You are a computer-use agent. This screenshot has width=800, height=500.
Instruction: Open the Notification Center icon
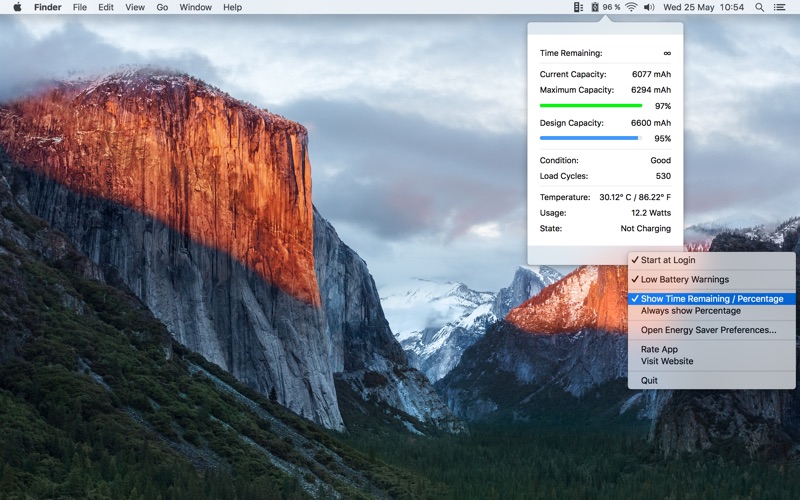779,7
